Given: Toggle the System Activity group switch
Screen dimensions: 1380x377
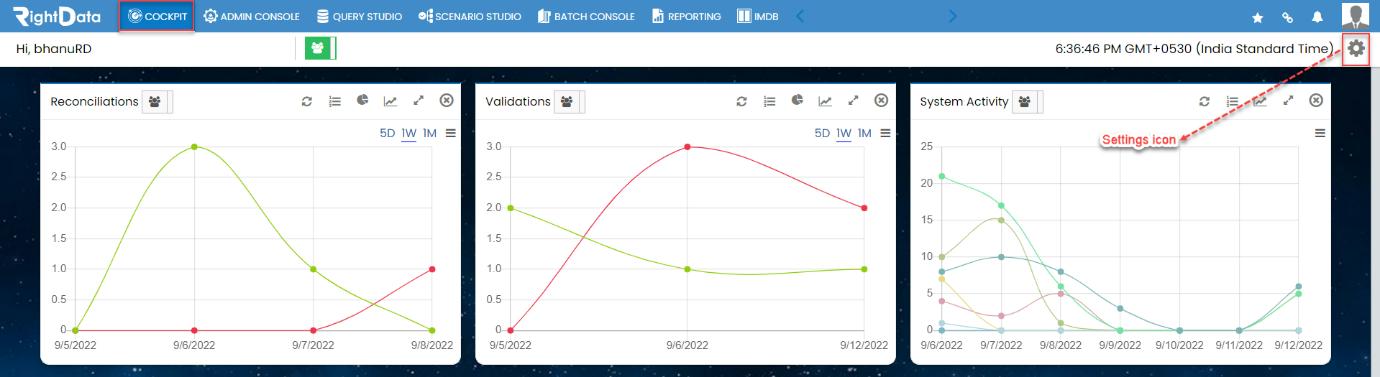Looking at the screenshot, I should 1027,101.
